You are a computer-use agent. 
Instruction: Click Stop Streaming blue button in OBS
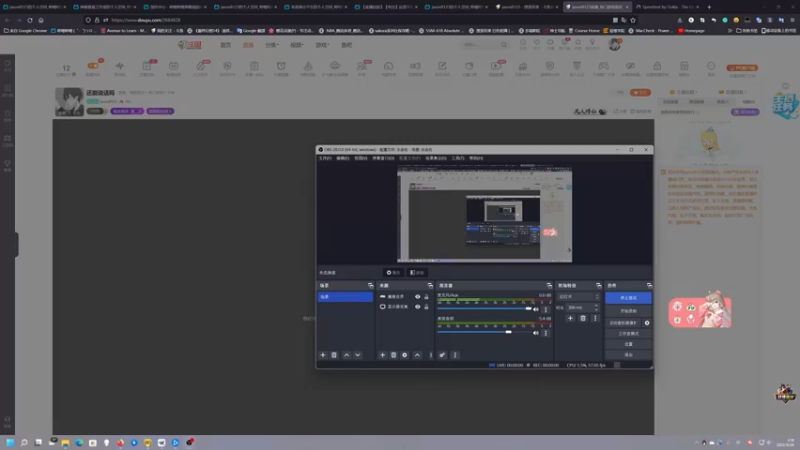[628, 297]
